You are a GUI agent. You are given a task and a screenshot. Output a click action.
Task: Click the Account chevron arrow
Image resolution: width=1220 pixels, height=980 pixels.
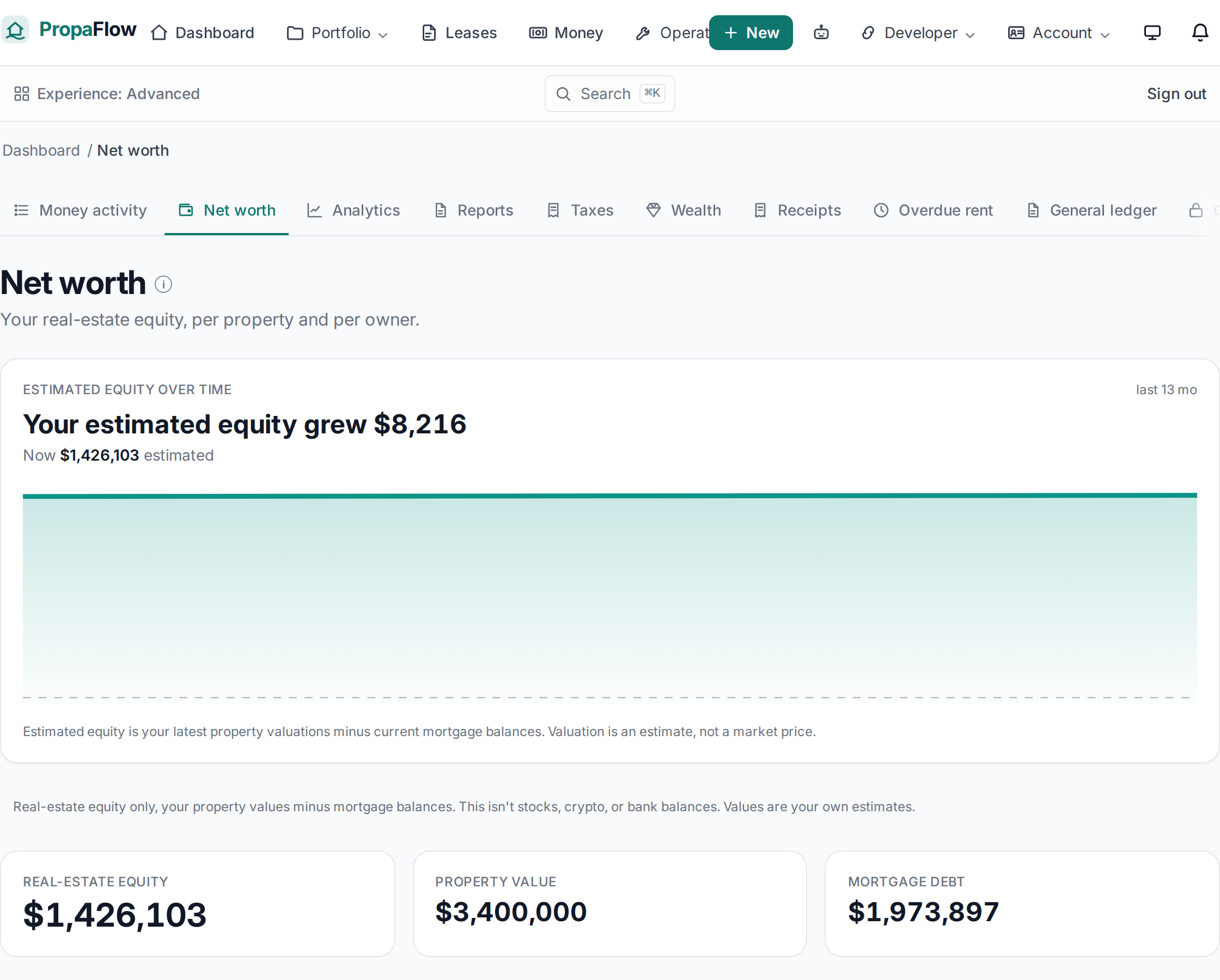1105,35
